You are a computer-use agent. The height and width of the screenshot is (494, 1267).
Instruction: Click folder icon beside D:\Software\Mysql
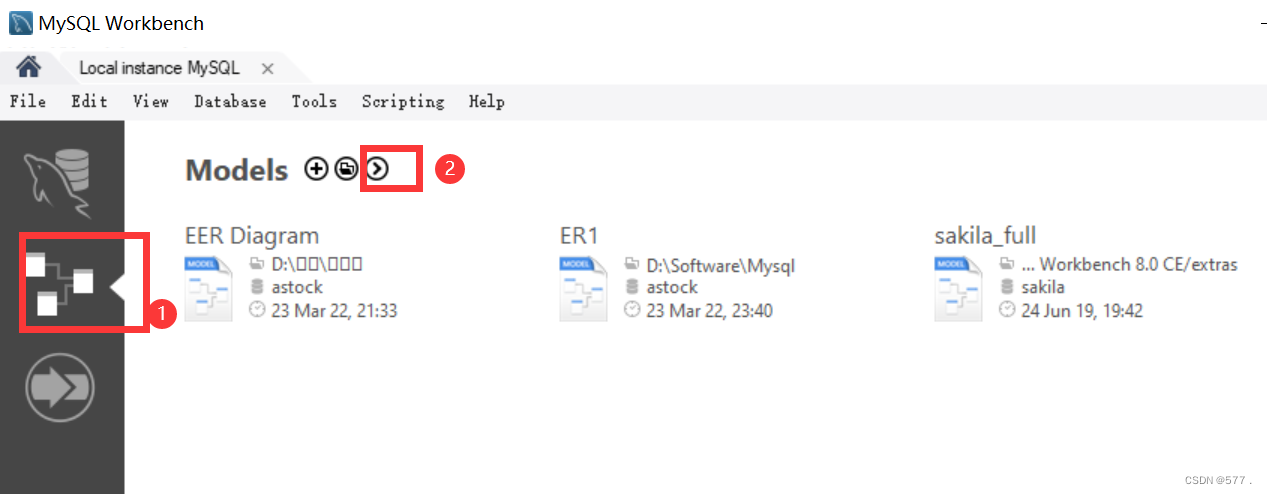click(631, 264)
